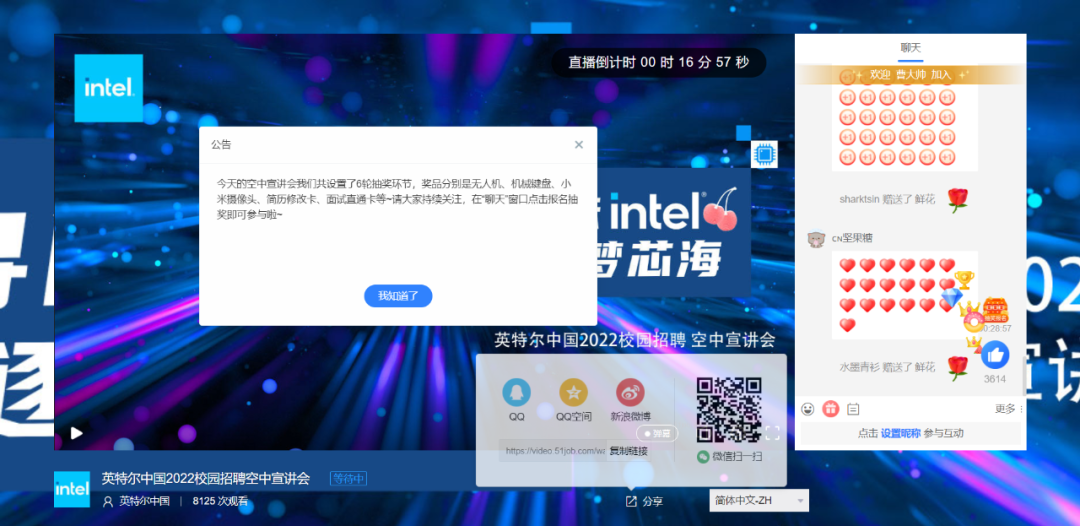Share to QQ空间 via star icon
This screenshot has width=1080, height=526.
point(573,392)
